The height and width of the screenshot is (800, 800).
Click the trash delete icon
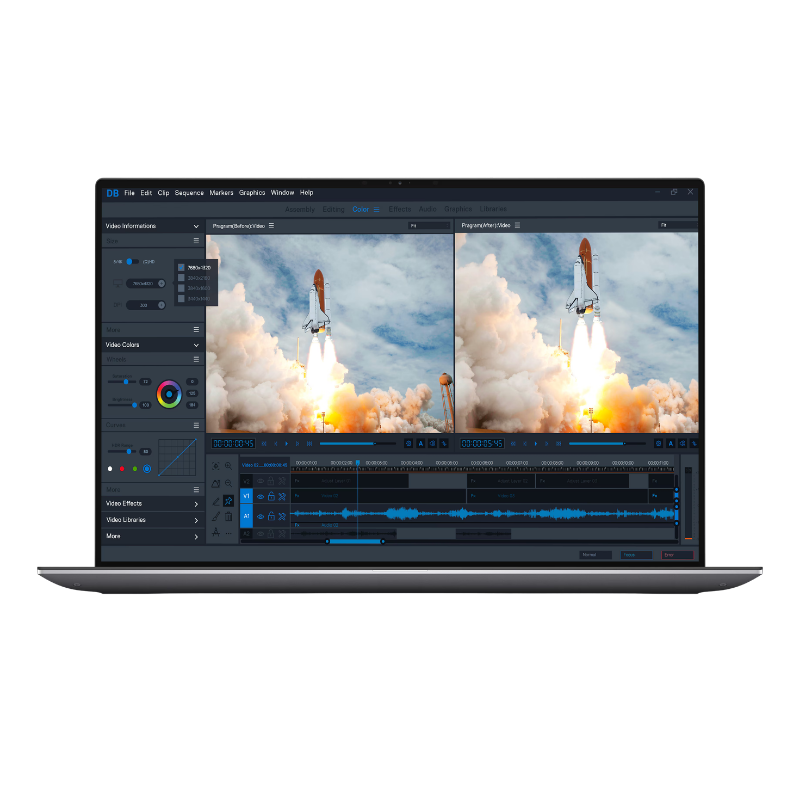229,516
